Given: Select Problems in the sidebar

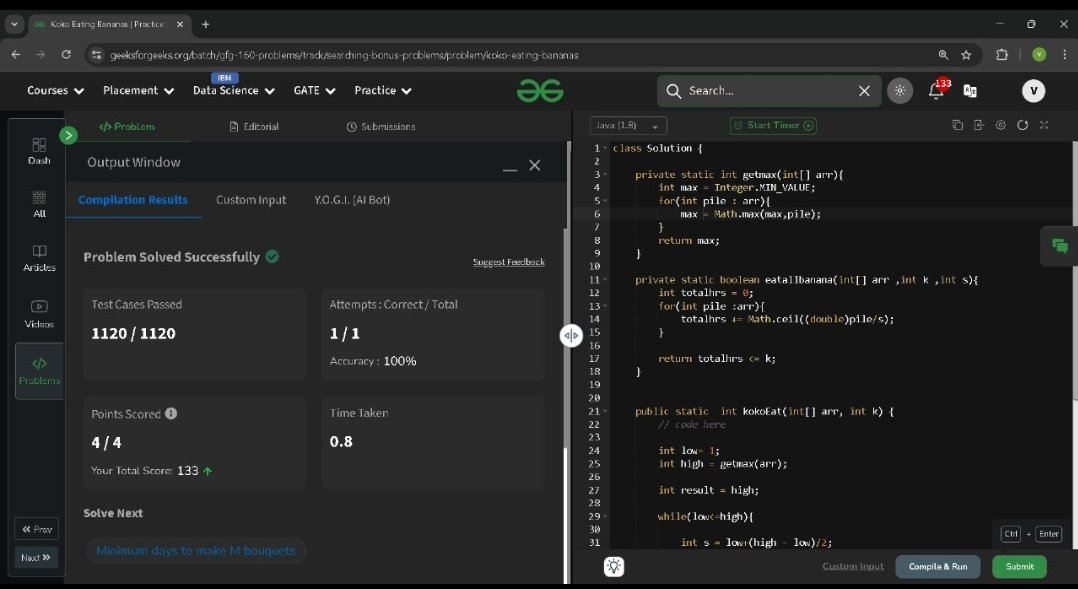Looking at the screenshot, I should [39, 370].
